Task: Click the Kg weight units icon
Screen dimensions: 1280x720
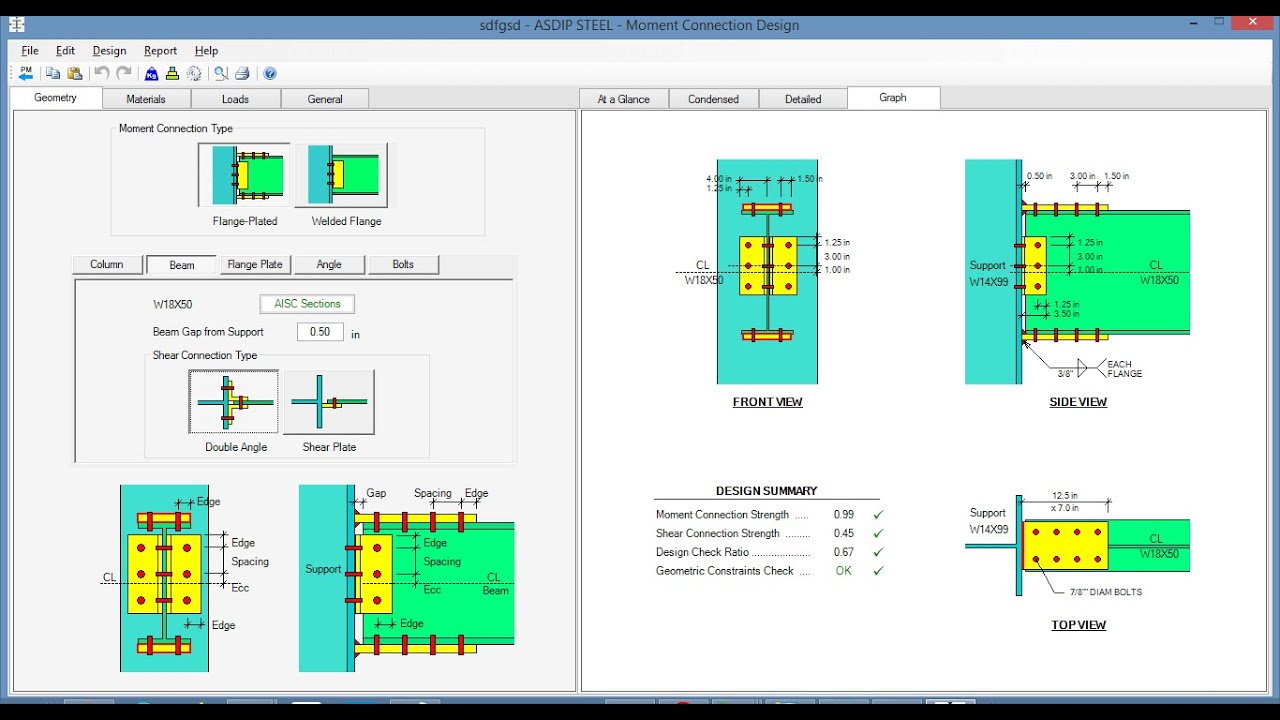Action: tap(152, 73)
